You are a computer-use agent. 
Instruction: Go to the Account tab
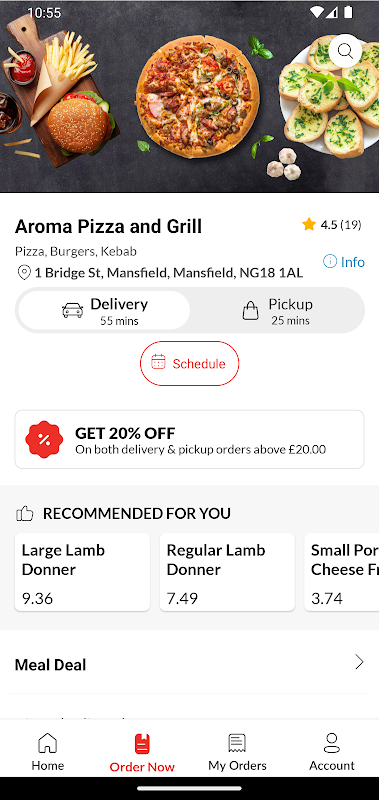[x=332, y=752]
